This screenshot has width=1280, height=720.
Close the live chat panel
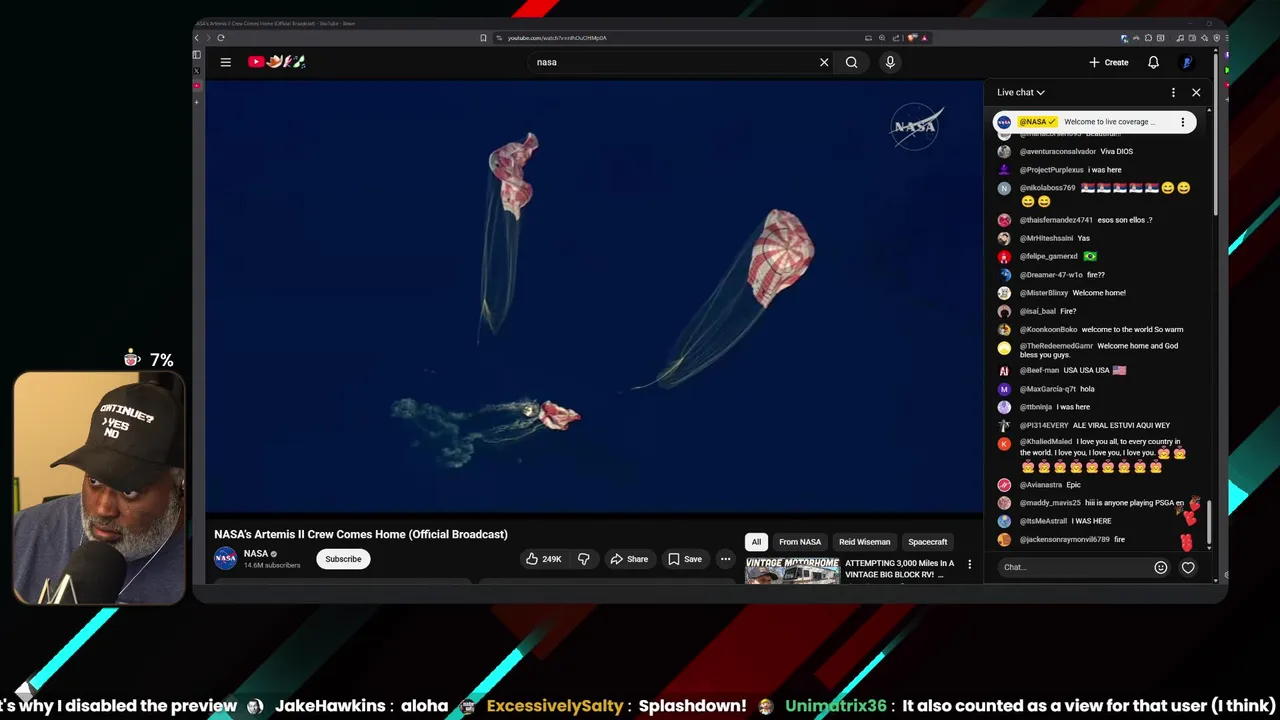pyautogui.click(x=1196, y=92)
